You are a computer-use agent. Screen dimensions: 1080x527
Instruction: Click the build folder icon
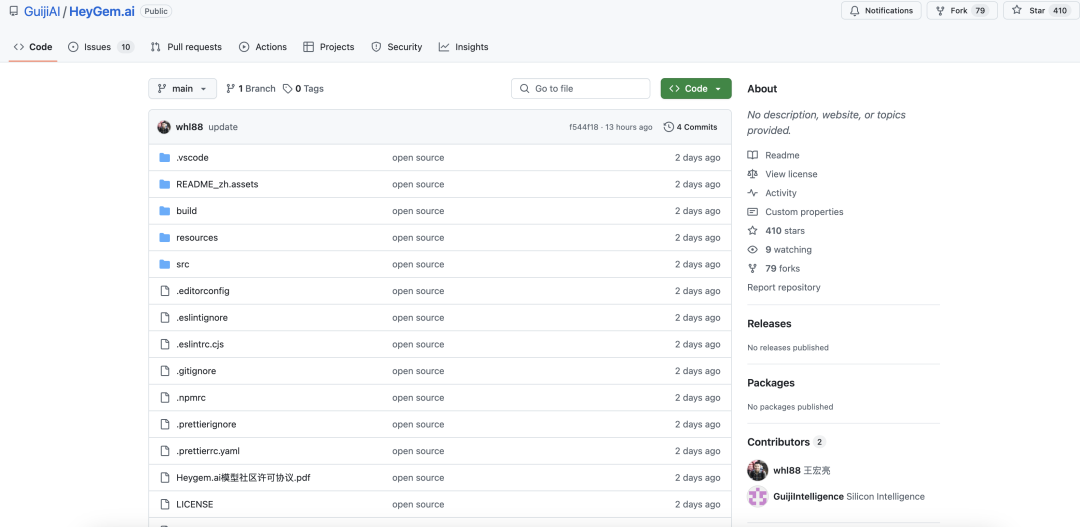pyautogui.click(x=165, y=211)
